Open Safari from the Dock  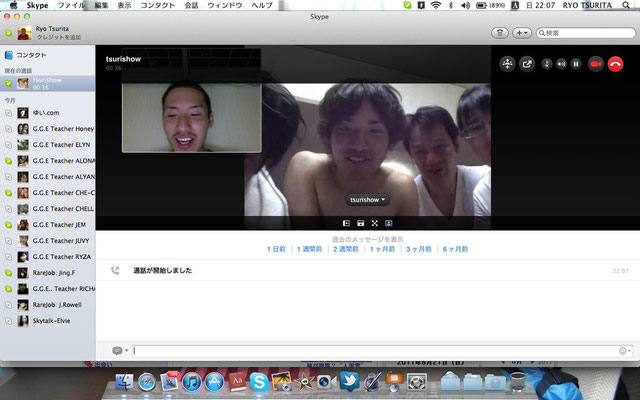147,382
